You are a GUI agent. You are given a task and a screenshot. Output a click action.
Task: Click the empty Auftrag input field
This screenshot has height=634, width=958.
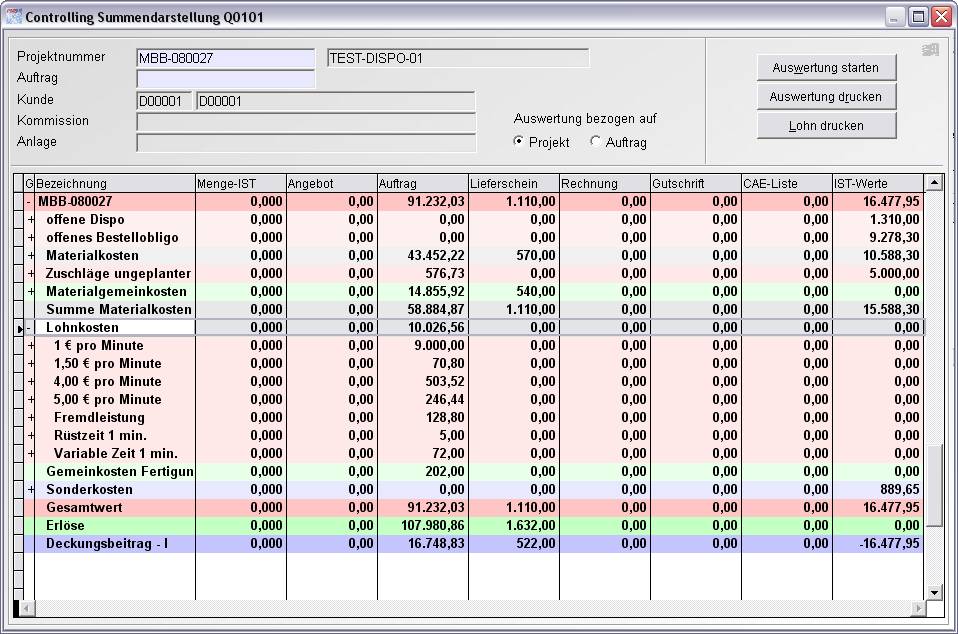click(x=225, y=79)
